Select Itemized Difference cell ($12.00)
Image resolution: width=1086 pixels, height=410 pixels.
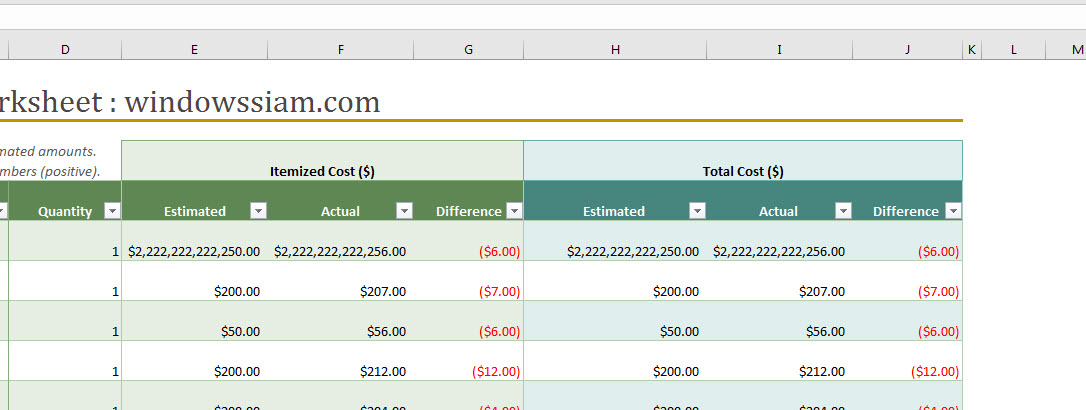[469, 362]
